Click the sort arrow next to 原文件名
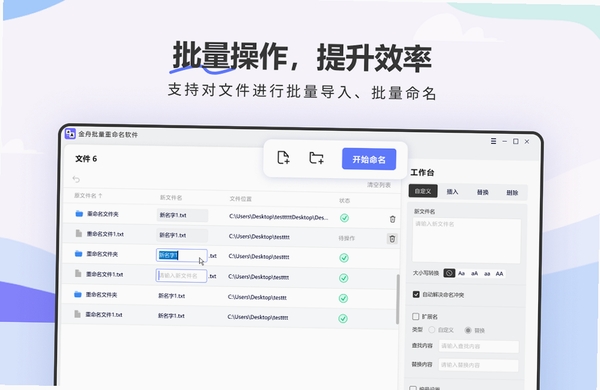600x390 pixels. click(100, 196)
